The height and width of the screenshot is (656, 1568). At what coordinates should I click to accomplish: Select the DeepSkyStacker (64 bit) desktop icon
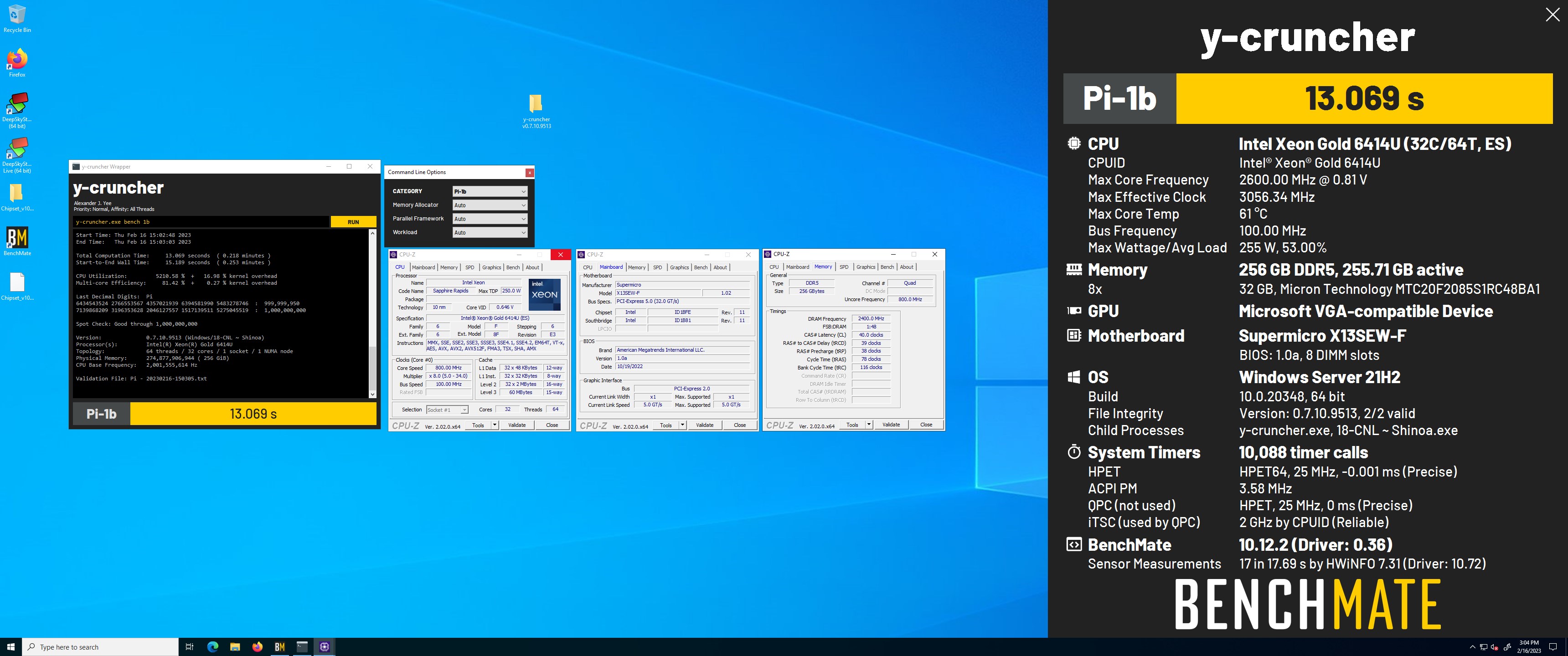coord(17,110)
